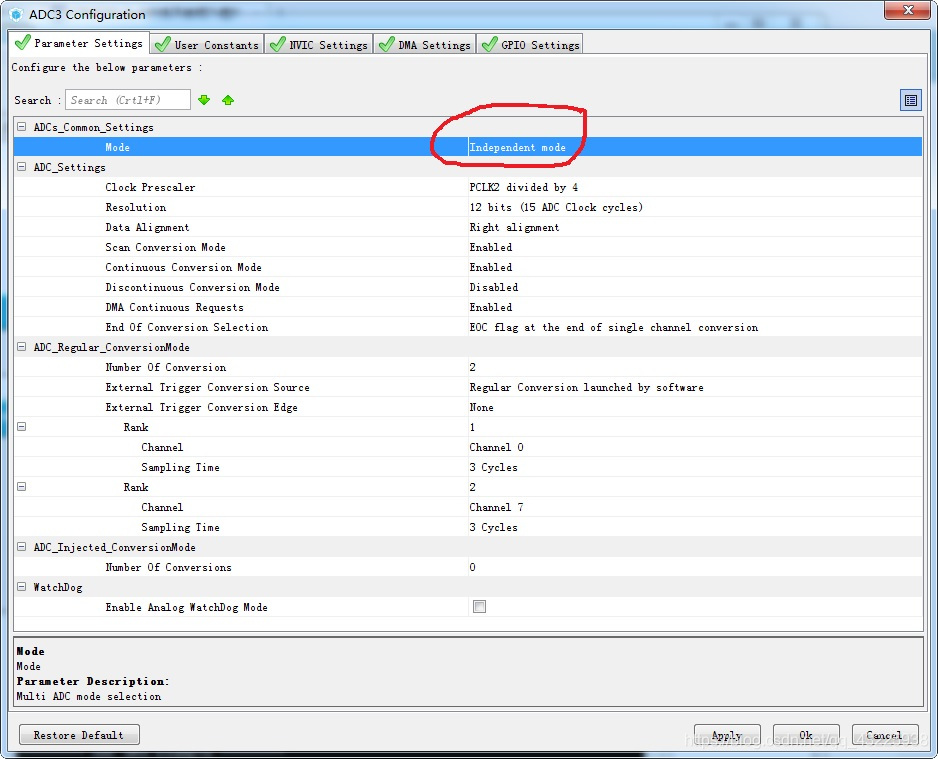The height and width of the screenshot is (759, 938).
Task: Collapse the WatchDog section
Action: tap(22, 587)
